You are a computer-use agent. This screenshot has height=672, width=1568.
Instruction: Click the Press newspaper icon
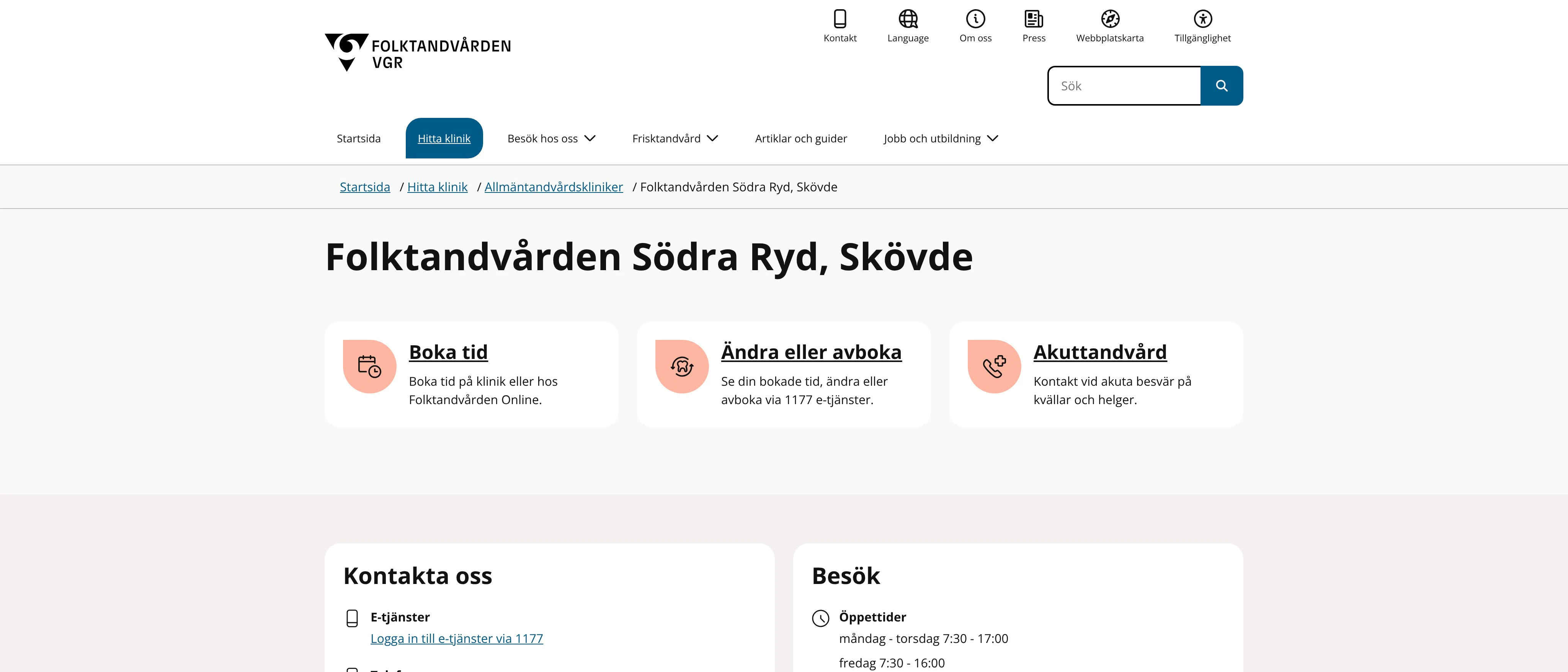1034,19
